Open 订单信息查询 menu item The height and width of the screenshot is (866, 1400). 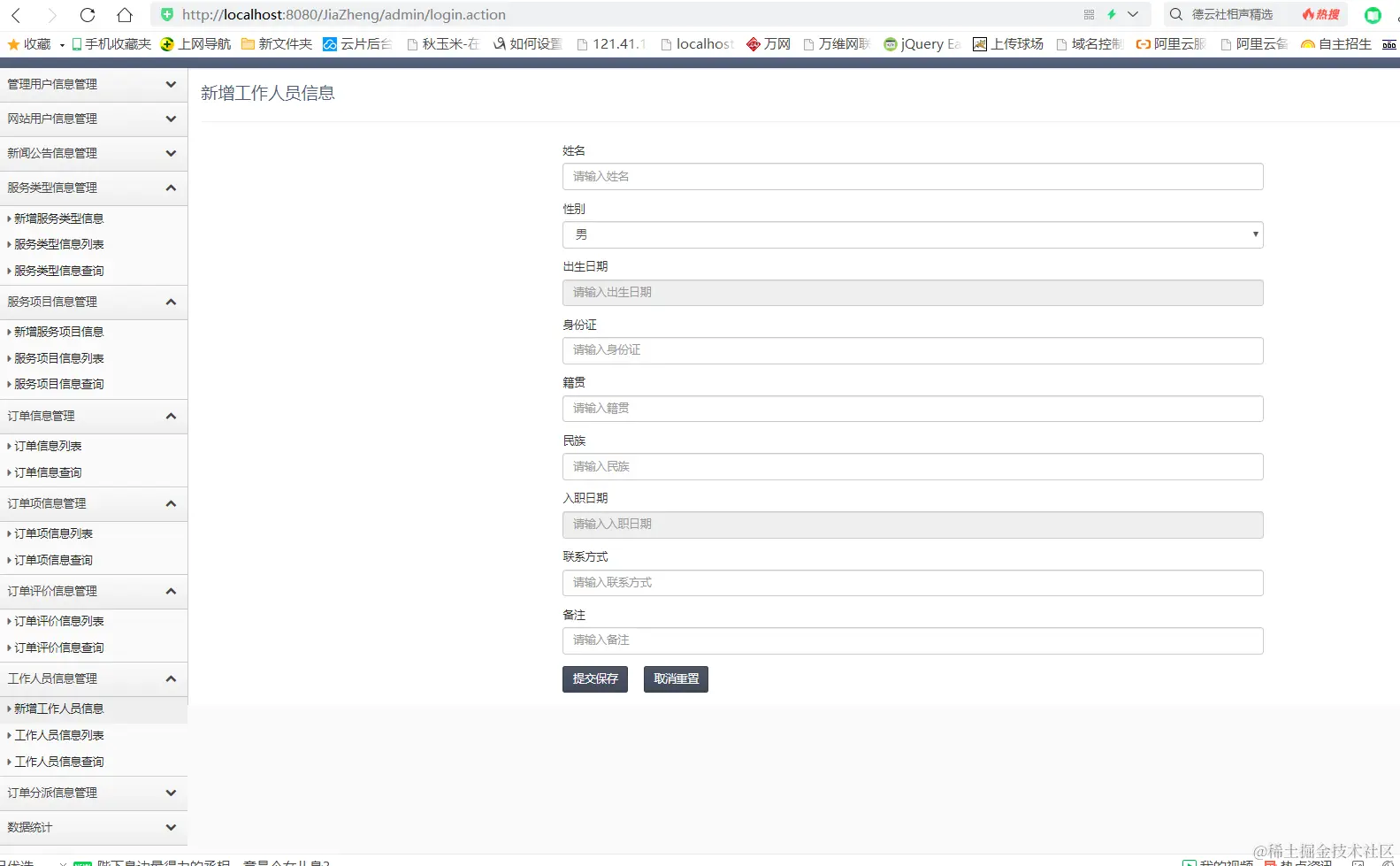point(48,472)
